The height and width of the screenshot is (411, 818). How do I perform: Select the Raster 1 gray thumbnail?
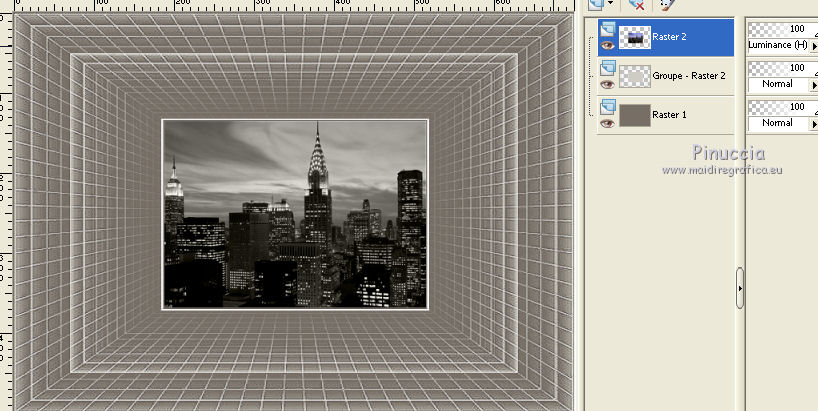pos(635,115)
